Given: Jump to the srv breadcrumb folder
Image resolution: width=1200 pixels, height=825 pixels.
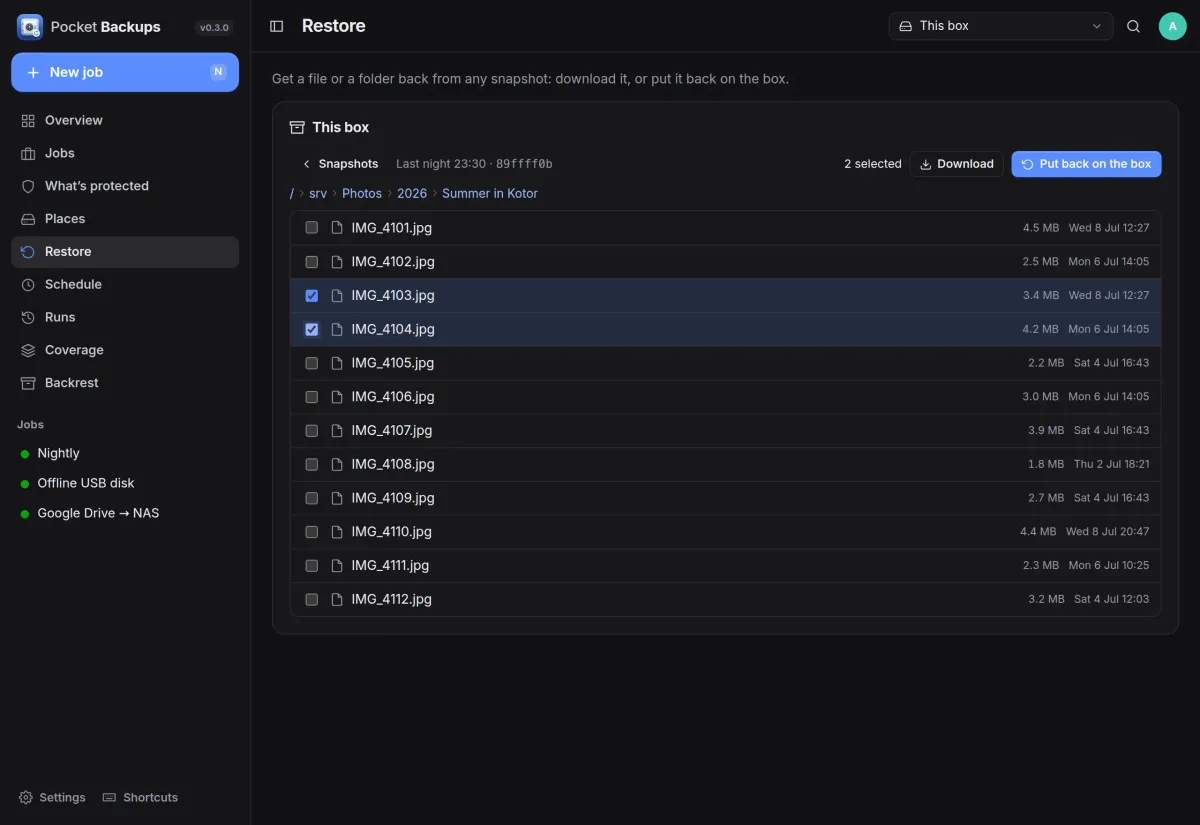Looking at the screenshot, I should click(x=318, y=193).
